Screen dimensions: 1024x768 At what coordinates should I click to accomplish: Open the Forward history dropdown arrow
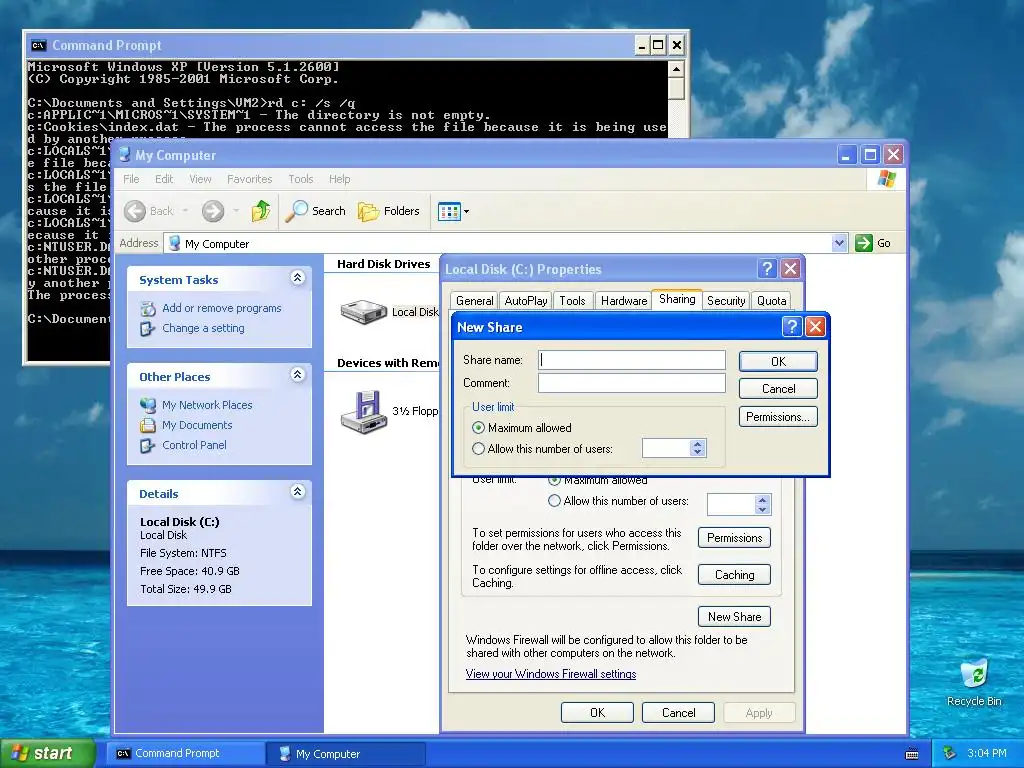click(x=236, y=211)
